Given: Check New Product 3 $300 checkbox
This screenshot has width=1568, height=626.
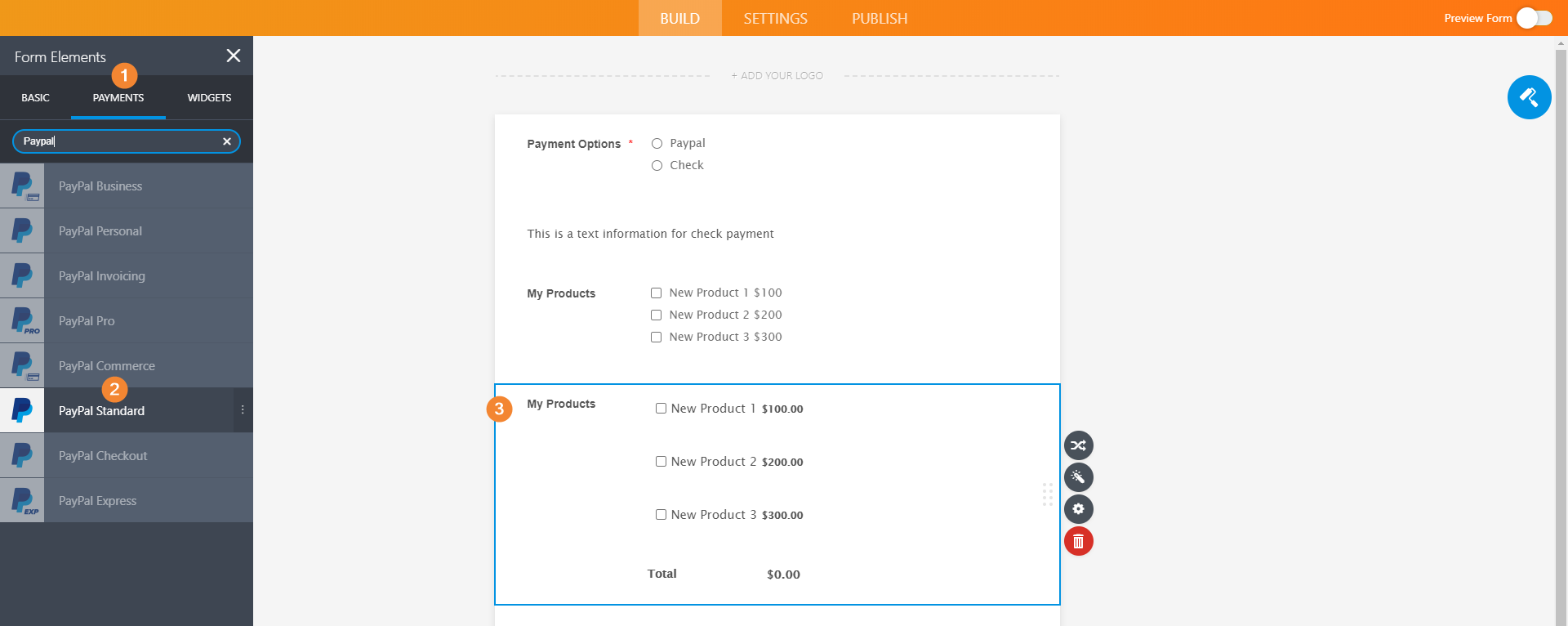Looking at the screenshot, I should (656, 337).
